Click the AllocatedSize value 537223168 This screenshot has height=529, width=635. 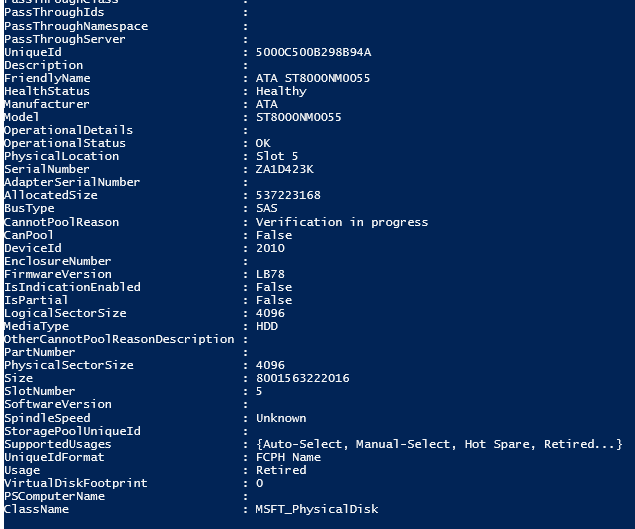pyautogui.click(x=288, y=195)
